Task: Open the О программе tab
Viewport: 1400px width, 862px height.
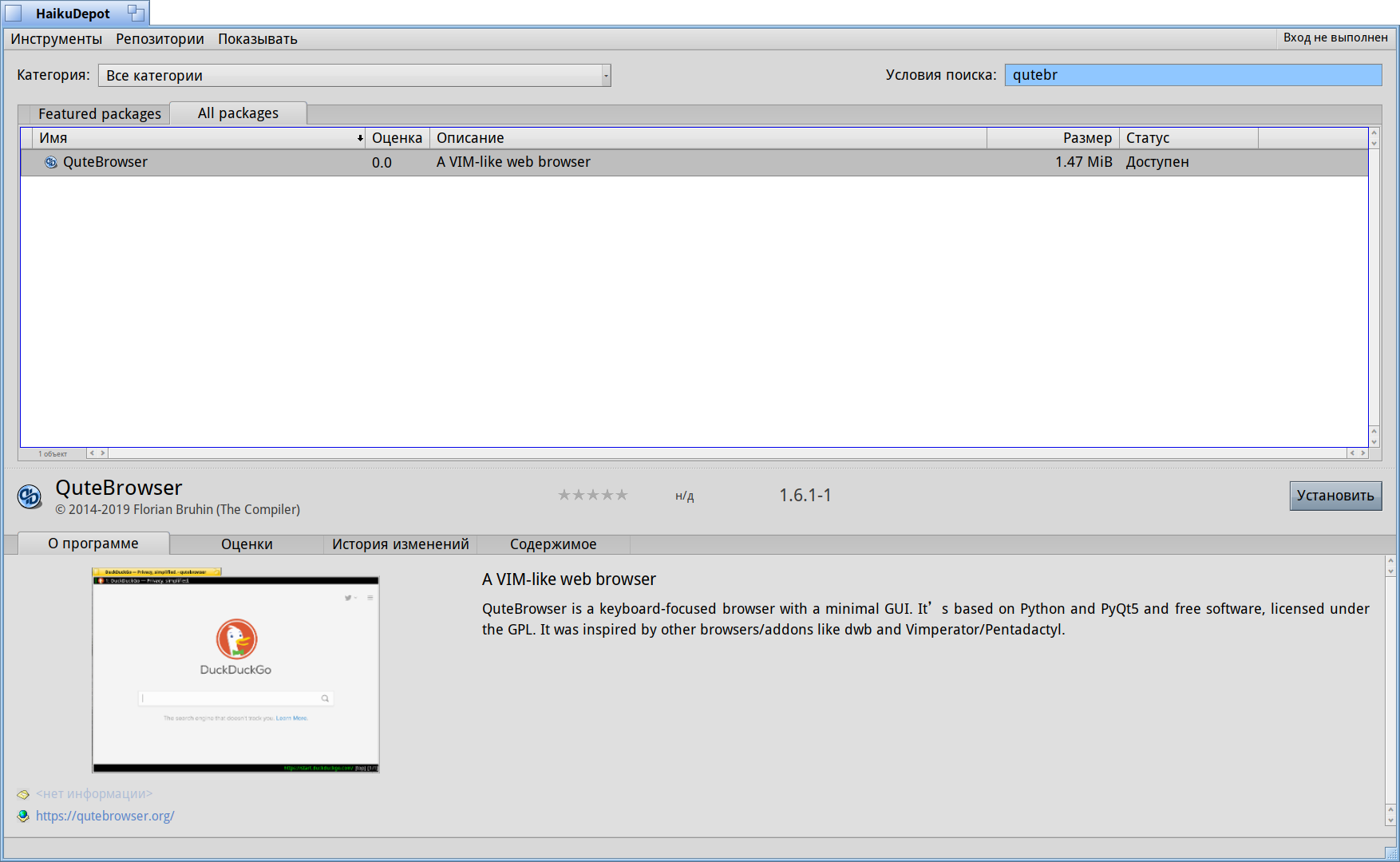Action: (93, 544)
